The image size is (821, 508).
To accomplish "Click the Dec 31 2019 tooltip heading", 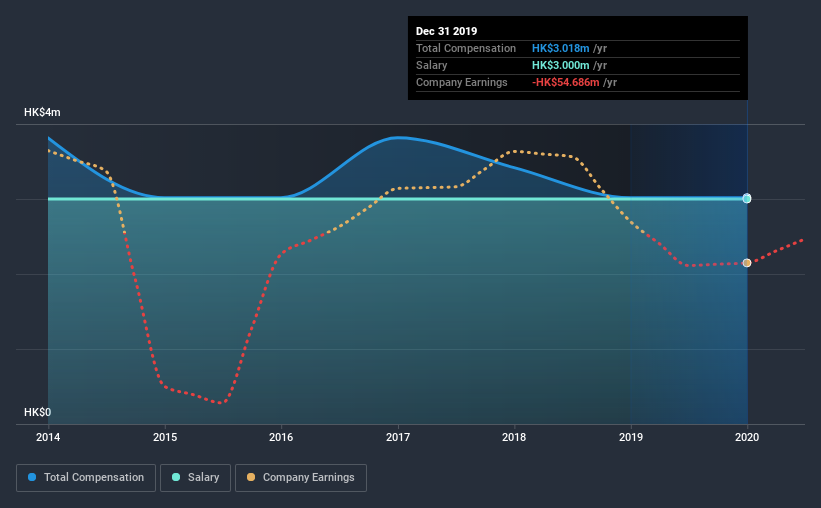I will 447,31.
